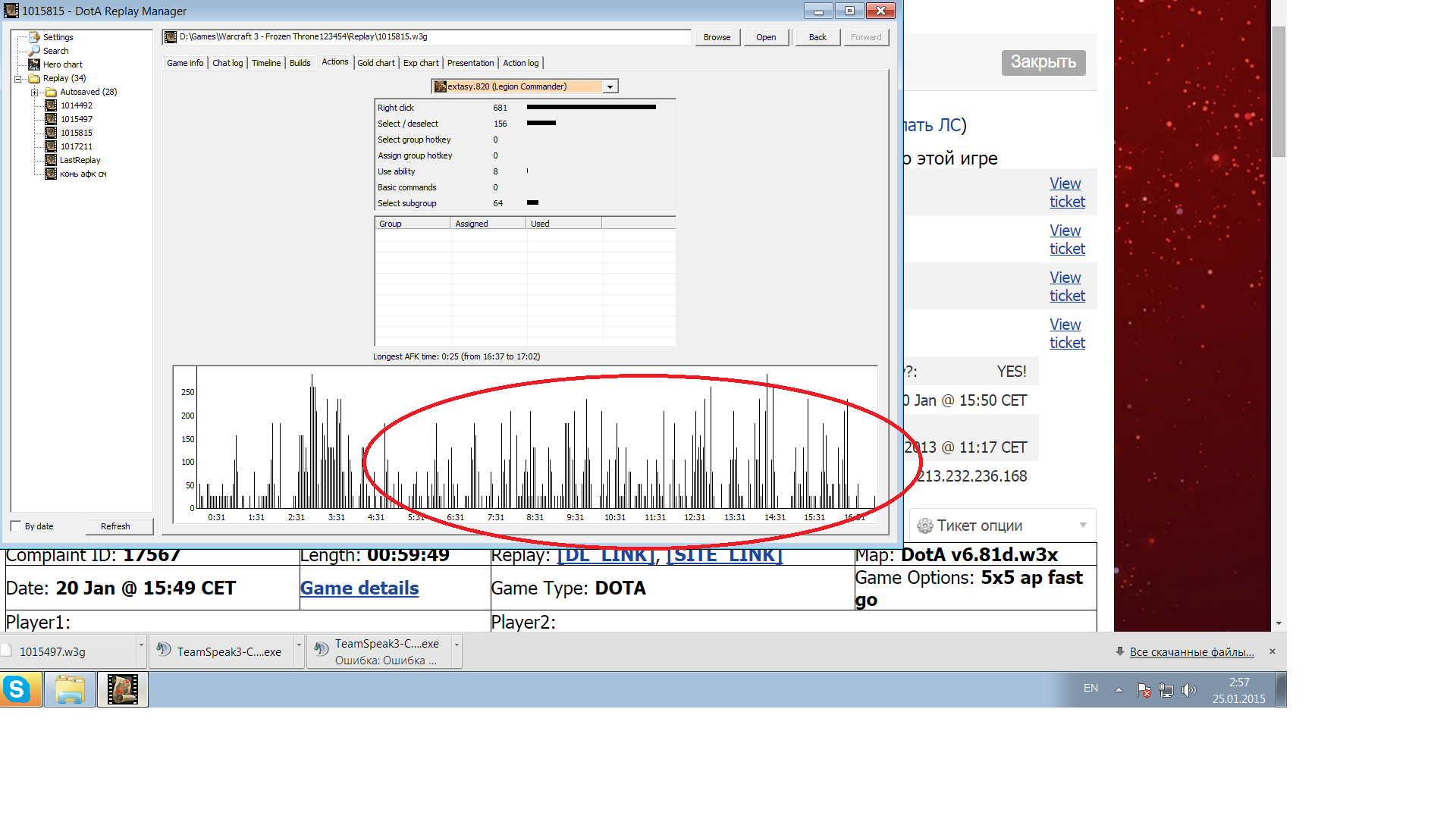Click the Browse button
This screenshot has height=819, width=1456.
point(717,37)
